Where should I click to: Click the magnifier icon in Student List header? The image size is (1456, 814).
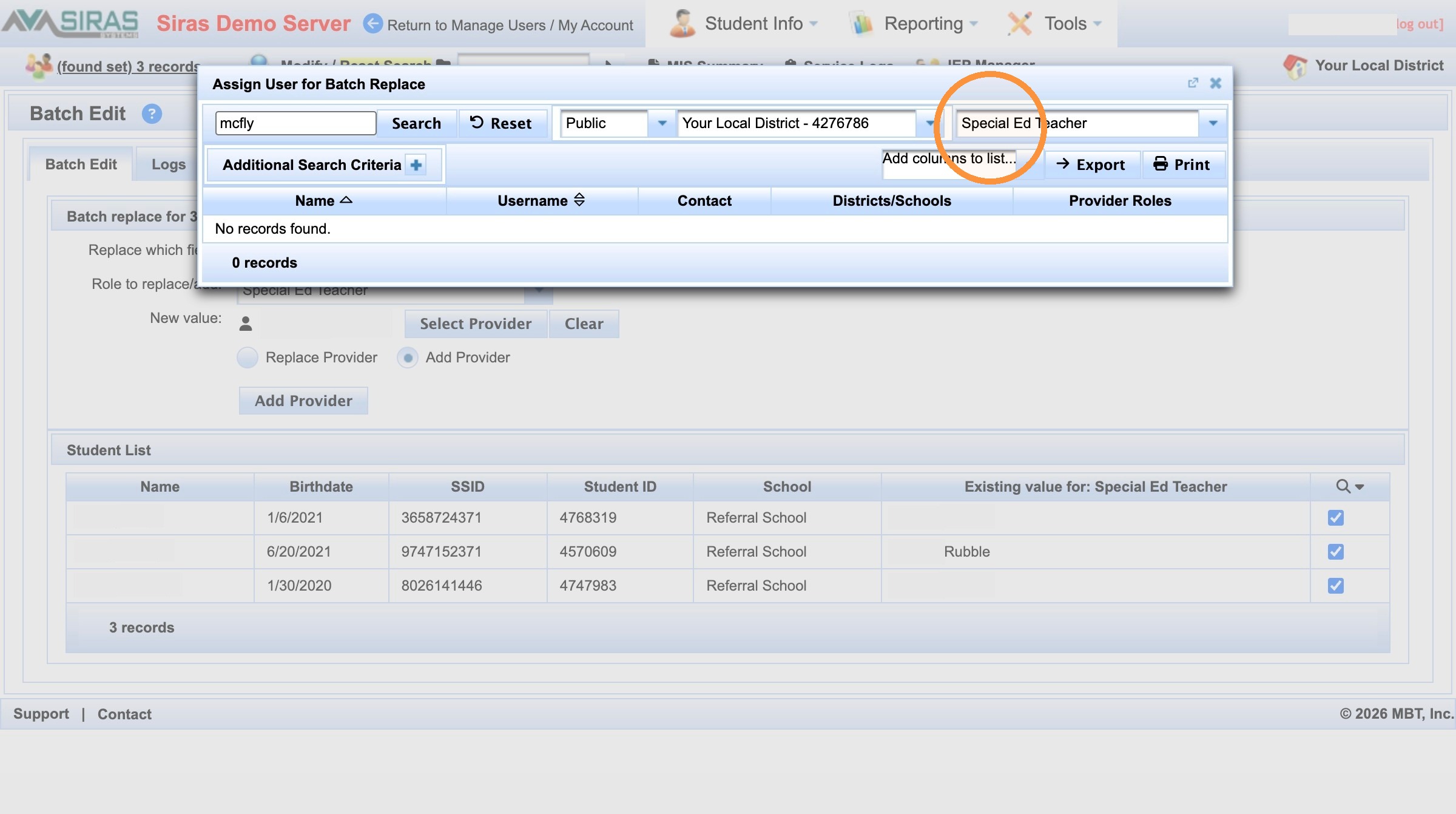pos(1343,486)
